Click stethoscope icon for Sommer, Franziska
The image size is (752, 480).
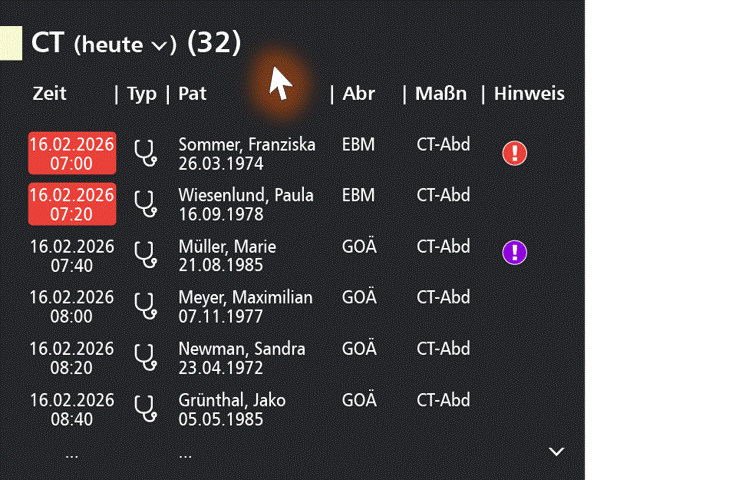click(146, 154)
